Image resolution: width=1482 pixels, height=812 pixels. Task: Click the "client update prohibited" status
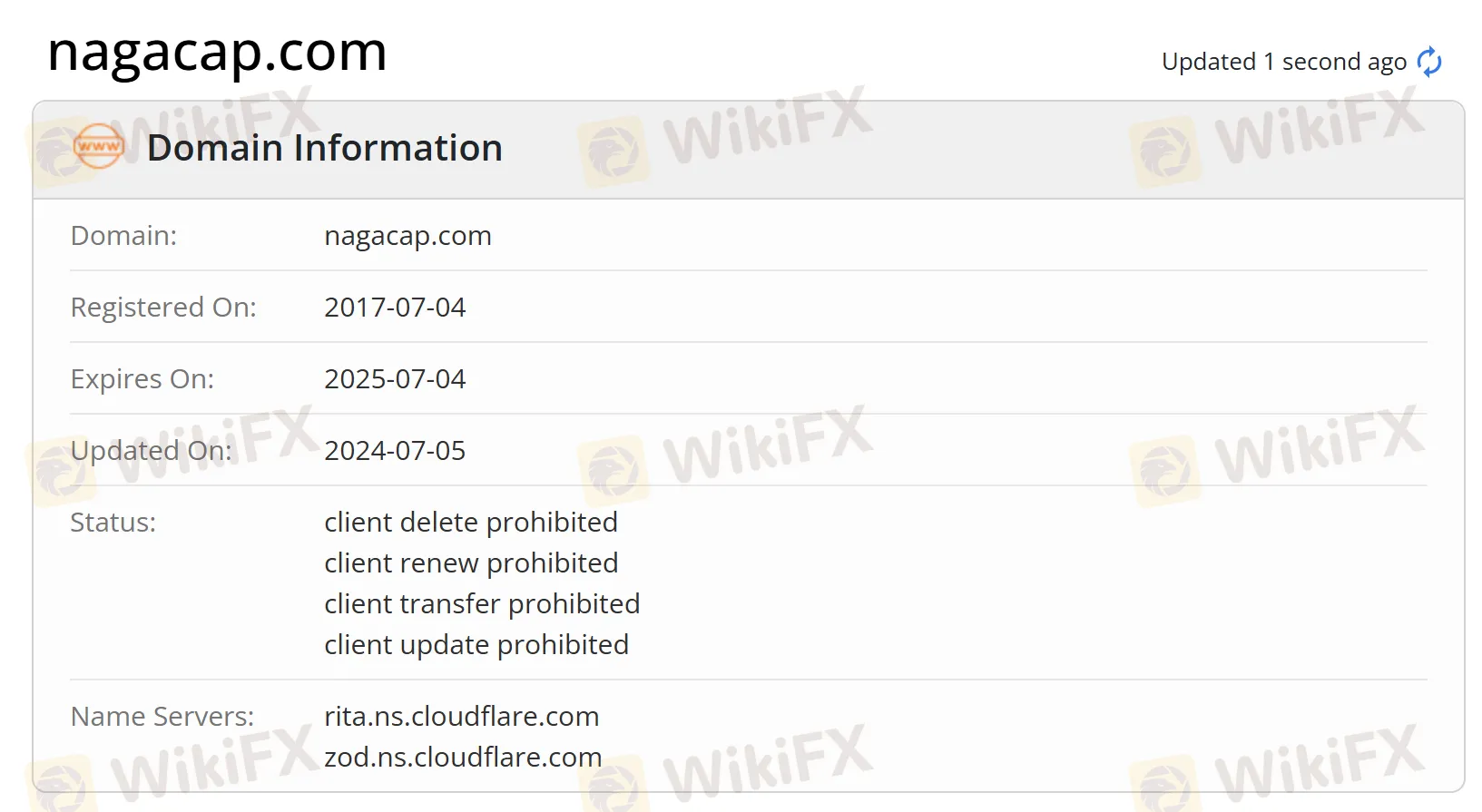pos(476,645)
